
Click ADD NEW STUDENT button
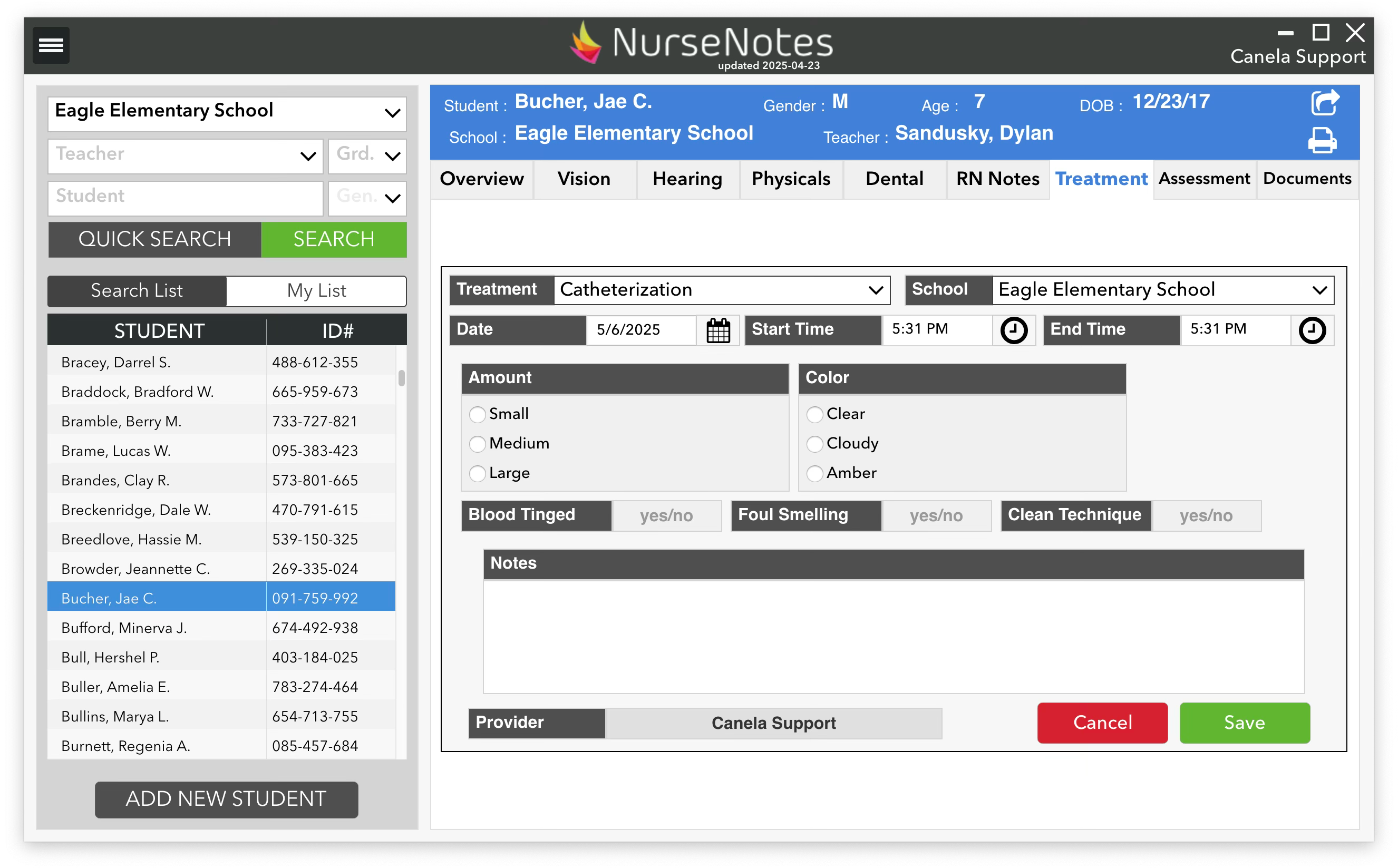pyautogui.click(x=226, y=798)
